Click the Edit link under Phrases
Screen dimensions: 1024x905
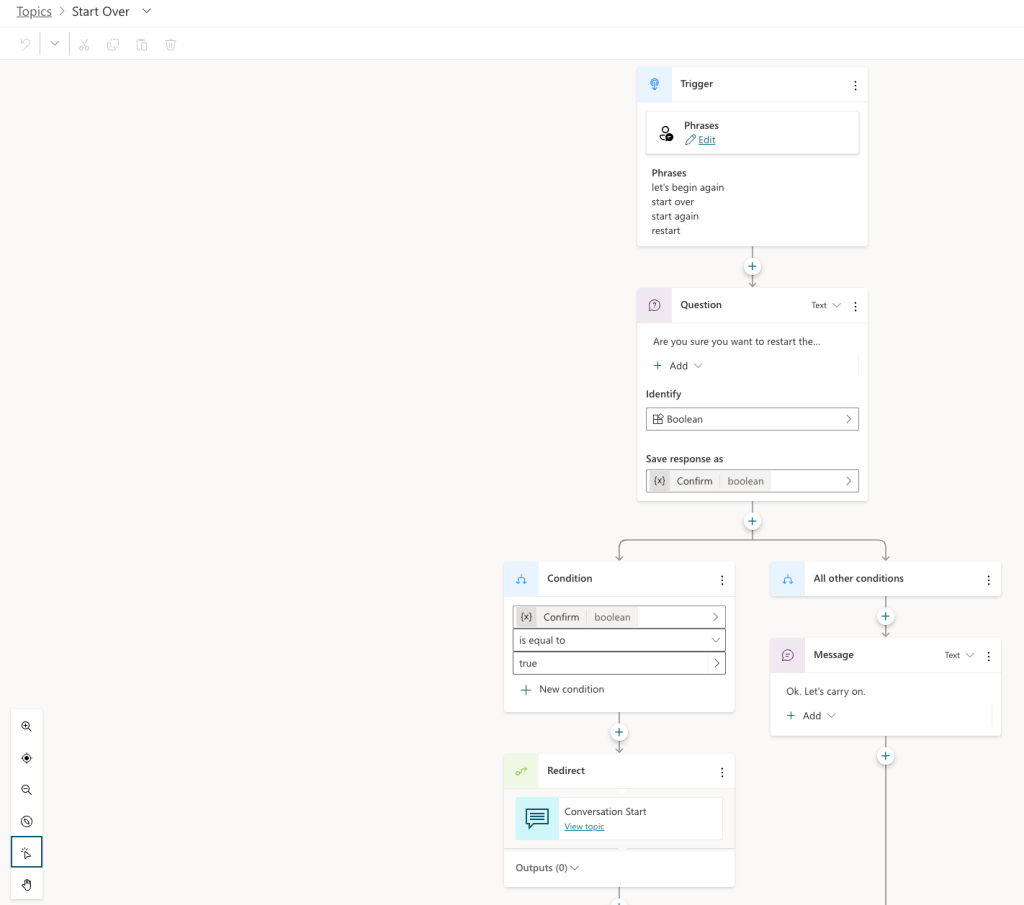point(706,140)
